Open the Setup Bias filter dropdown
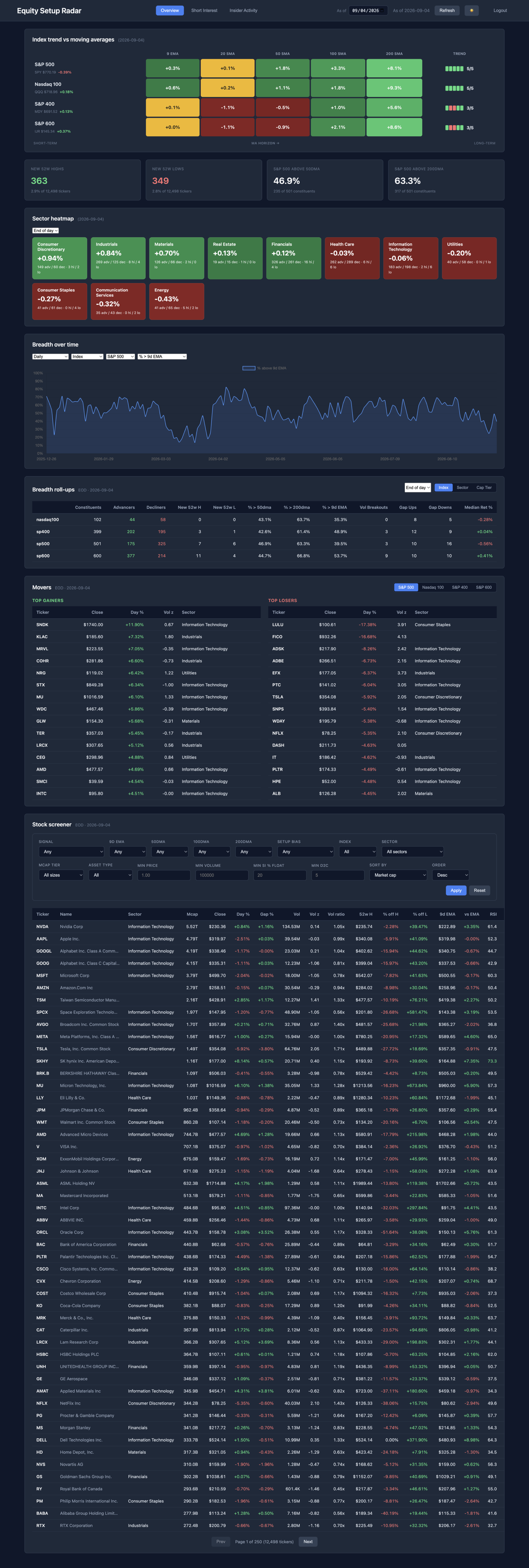The width and height of the screenshot is (529, 1568). pos(306,852)
